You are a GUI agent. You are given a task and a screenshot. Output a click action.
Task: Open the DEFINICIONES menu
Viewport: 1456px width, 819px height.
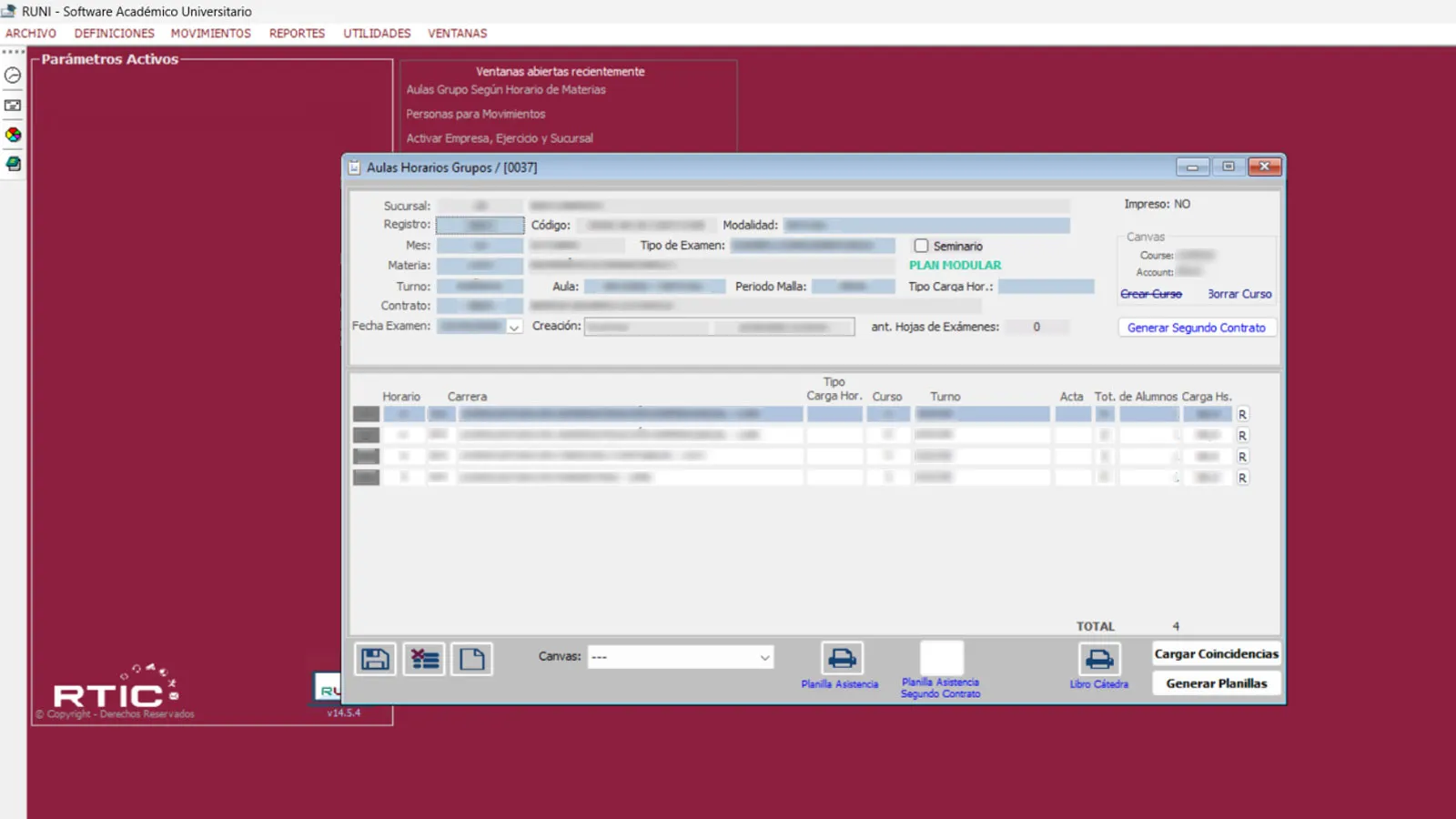click(x=115, y=34)
